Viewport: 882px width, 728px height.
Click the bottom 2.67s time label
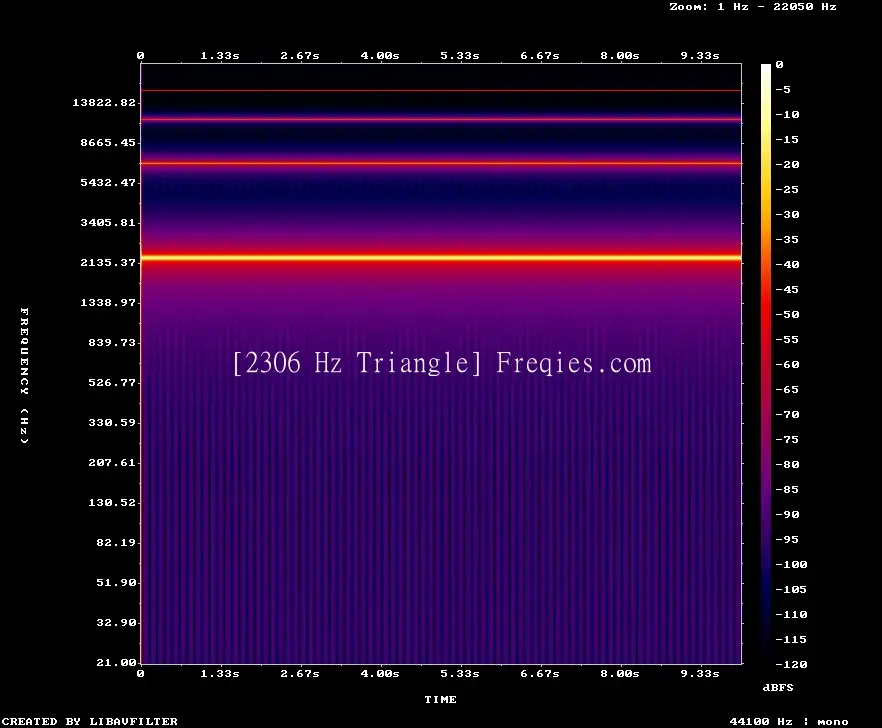point(300,673)
